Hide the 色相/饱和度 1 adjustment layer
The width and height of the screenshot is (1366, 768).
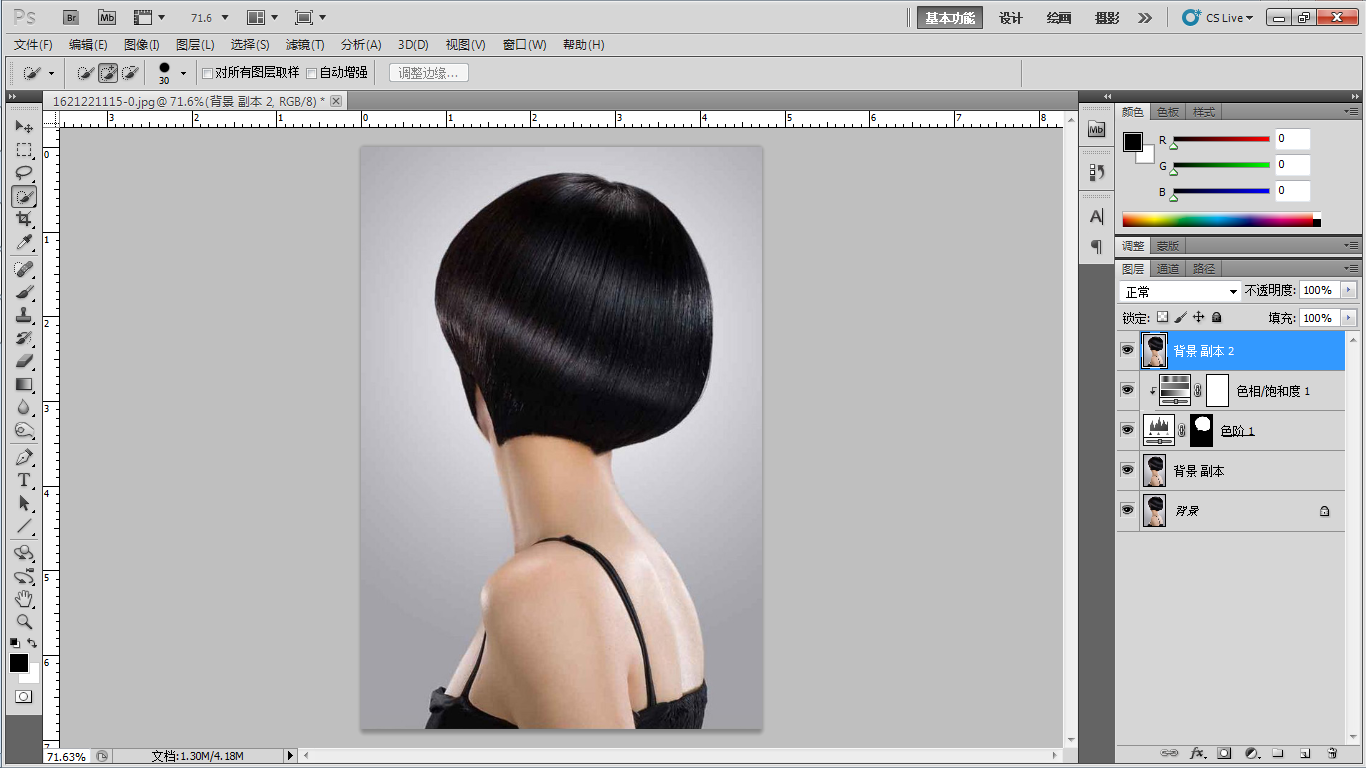(x=1127, y=390)
